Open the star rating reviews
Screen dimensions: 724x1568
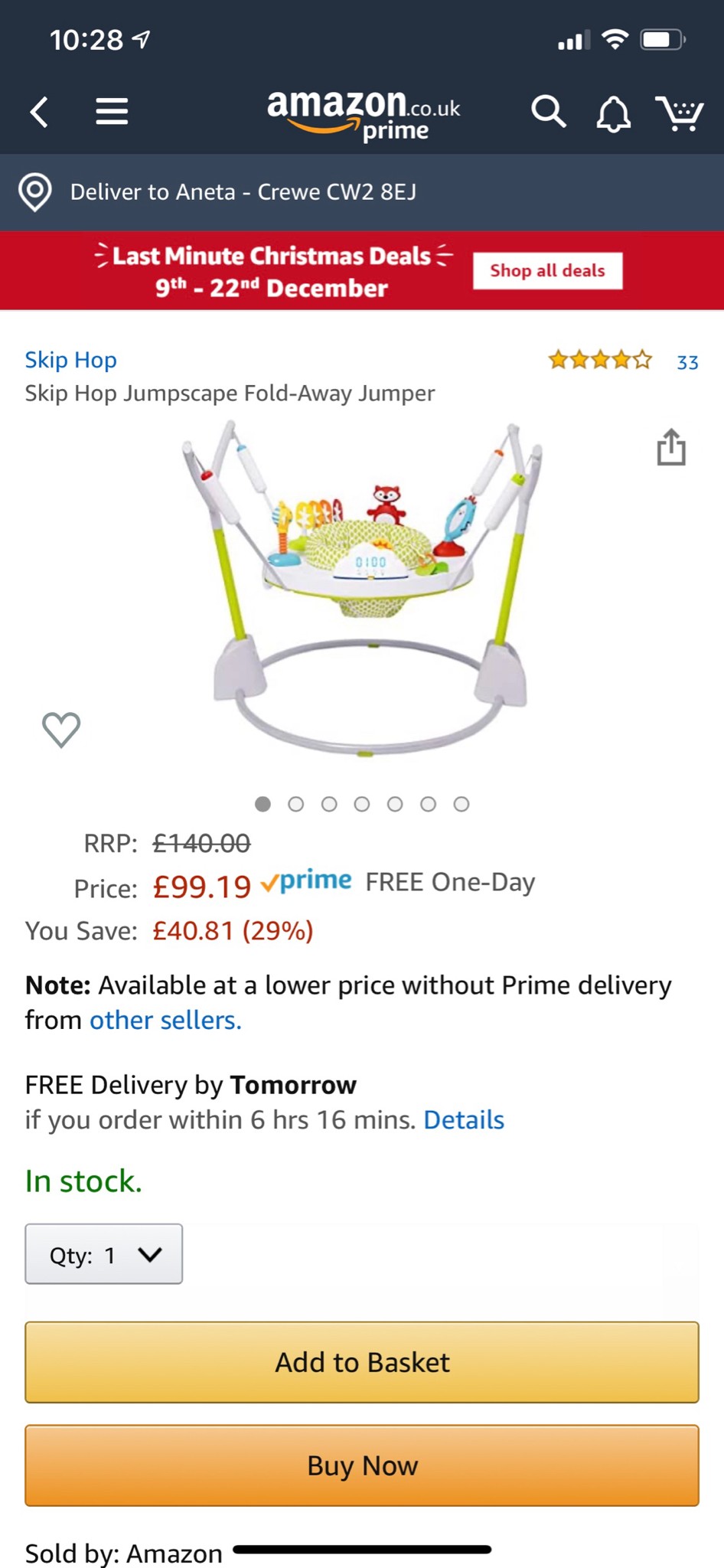601,360
